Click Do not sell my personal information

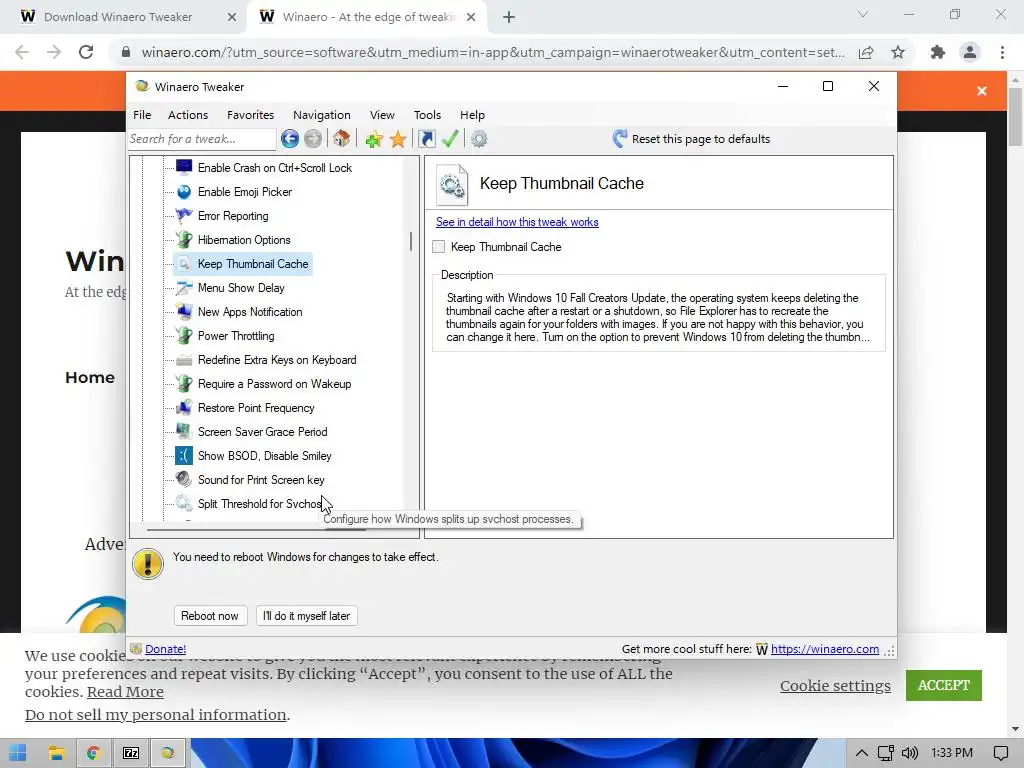point(155,715)
